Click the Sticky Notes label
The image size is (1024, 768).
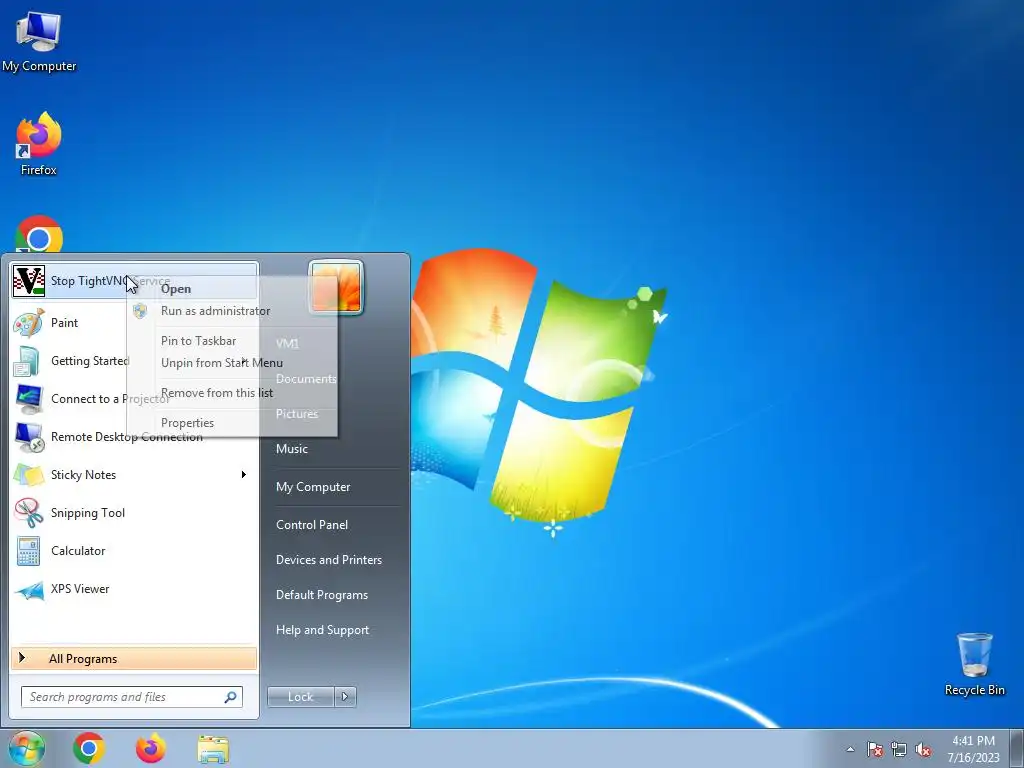pyautogui.click(x=83, y=475)
